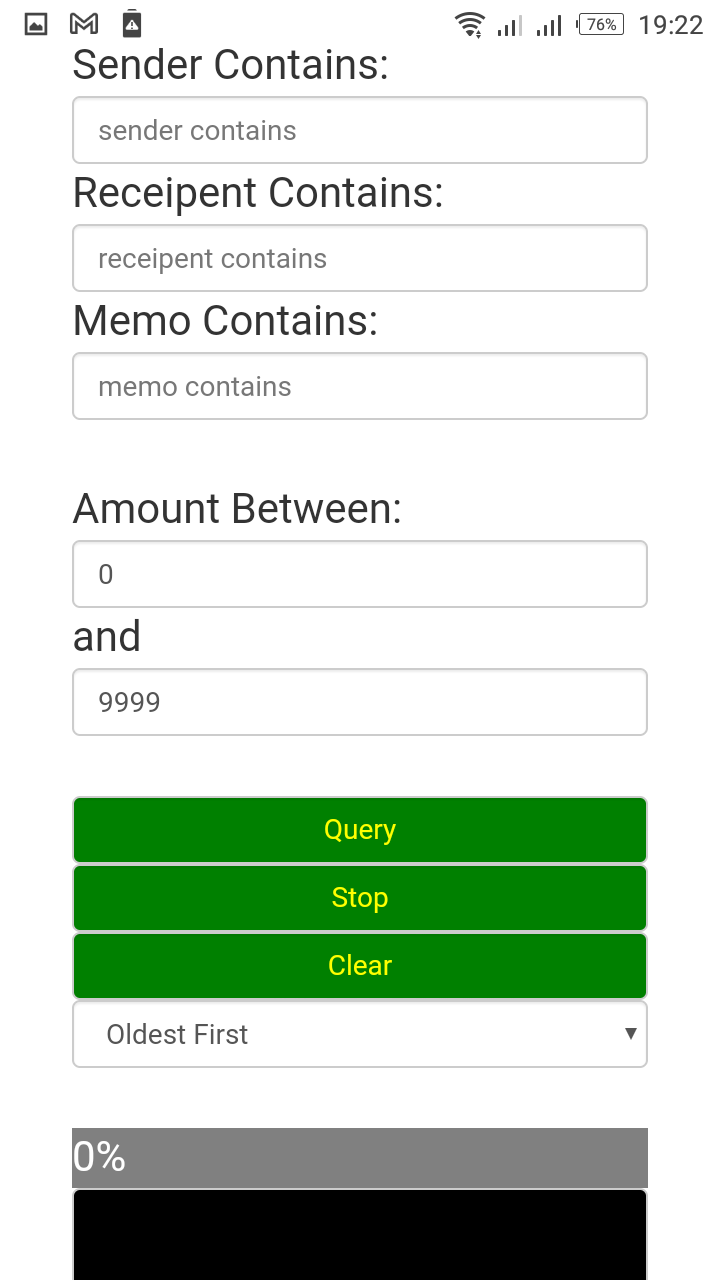Focus the sender contains text field
Screen dimensions: 720x1280
360,130
